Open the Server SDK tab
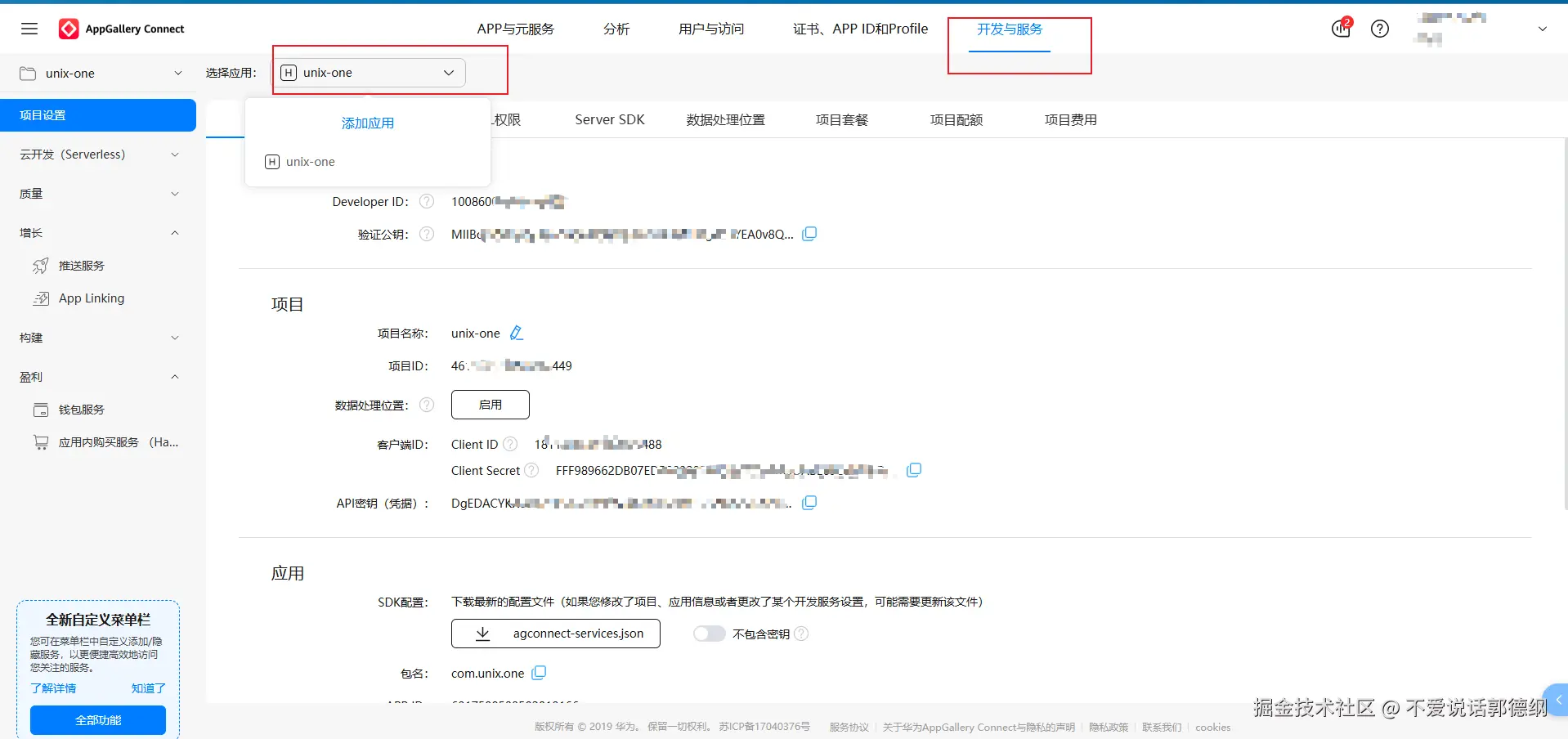Image resolution: width=1568 pixels, height=739 pixels. pos(610,119)
